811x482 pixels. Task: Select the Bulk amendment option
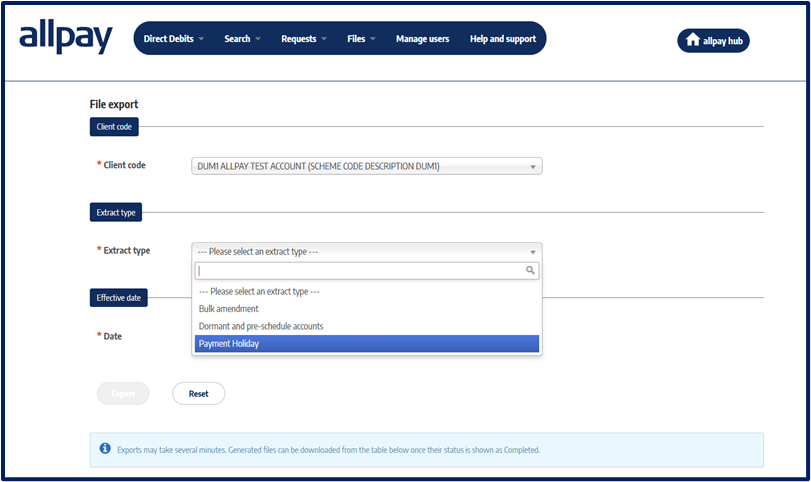pyautogui.click(x=367, y=309)
